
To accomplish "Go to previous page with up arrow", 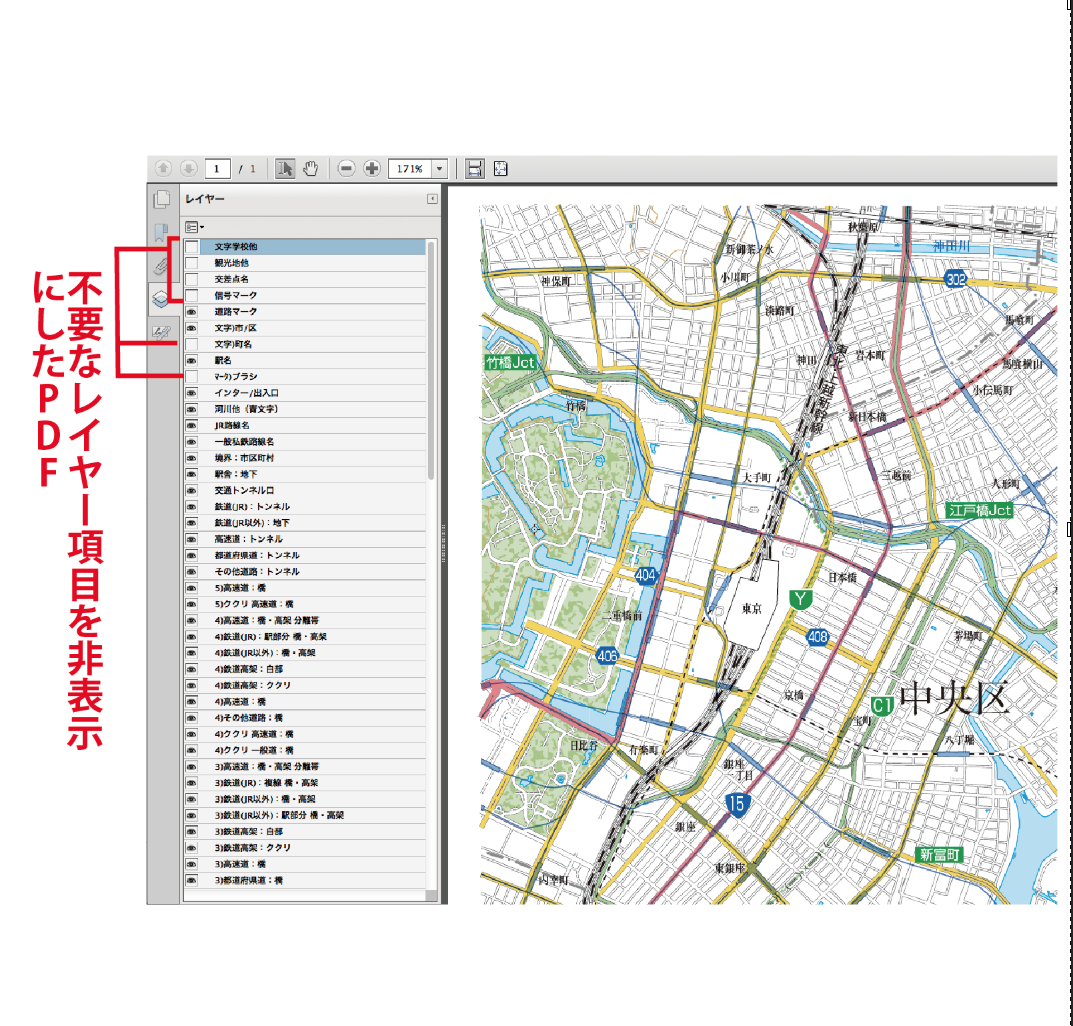I will point(163,168).
